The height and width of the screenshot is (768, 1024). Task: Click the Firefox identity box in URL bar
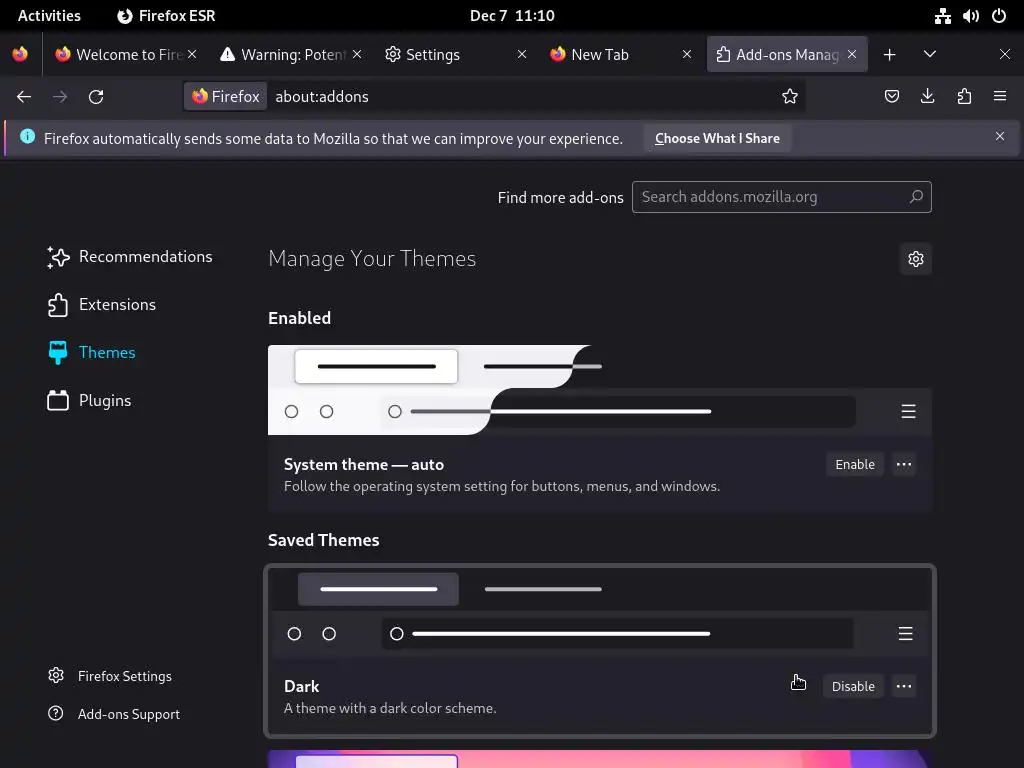[x=225, y=97]
